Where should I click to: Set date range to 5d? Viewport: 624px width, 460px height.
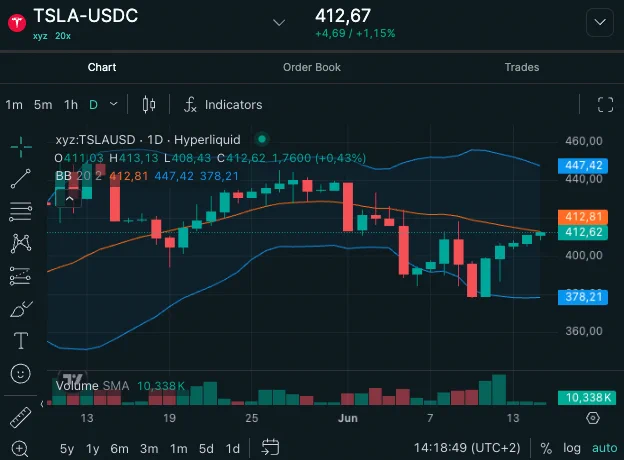(206, 449)
